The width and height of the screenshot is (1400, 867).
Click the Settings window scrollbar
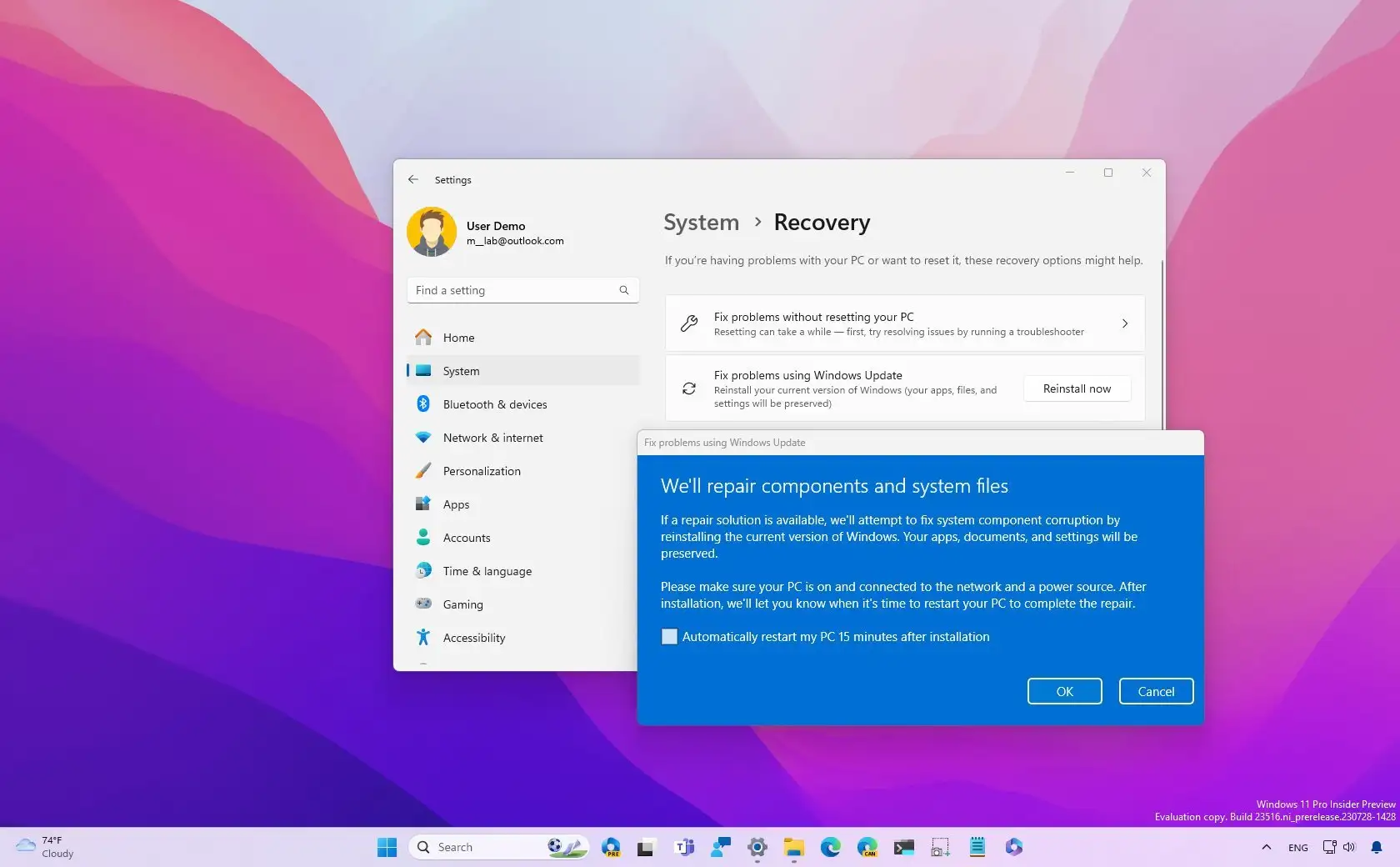point(1162,343)
